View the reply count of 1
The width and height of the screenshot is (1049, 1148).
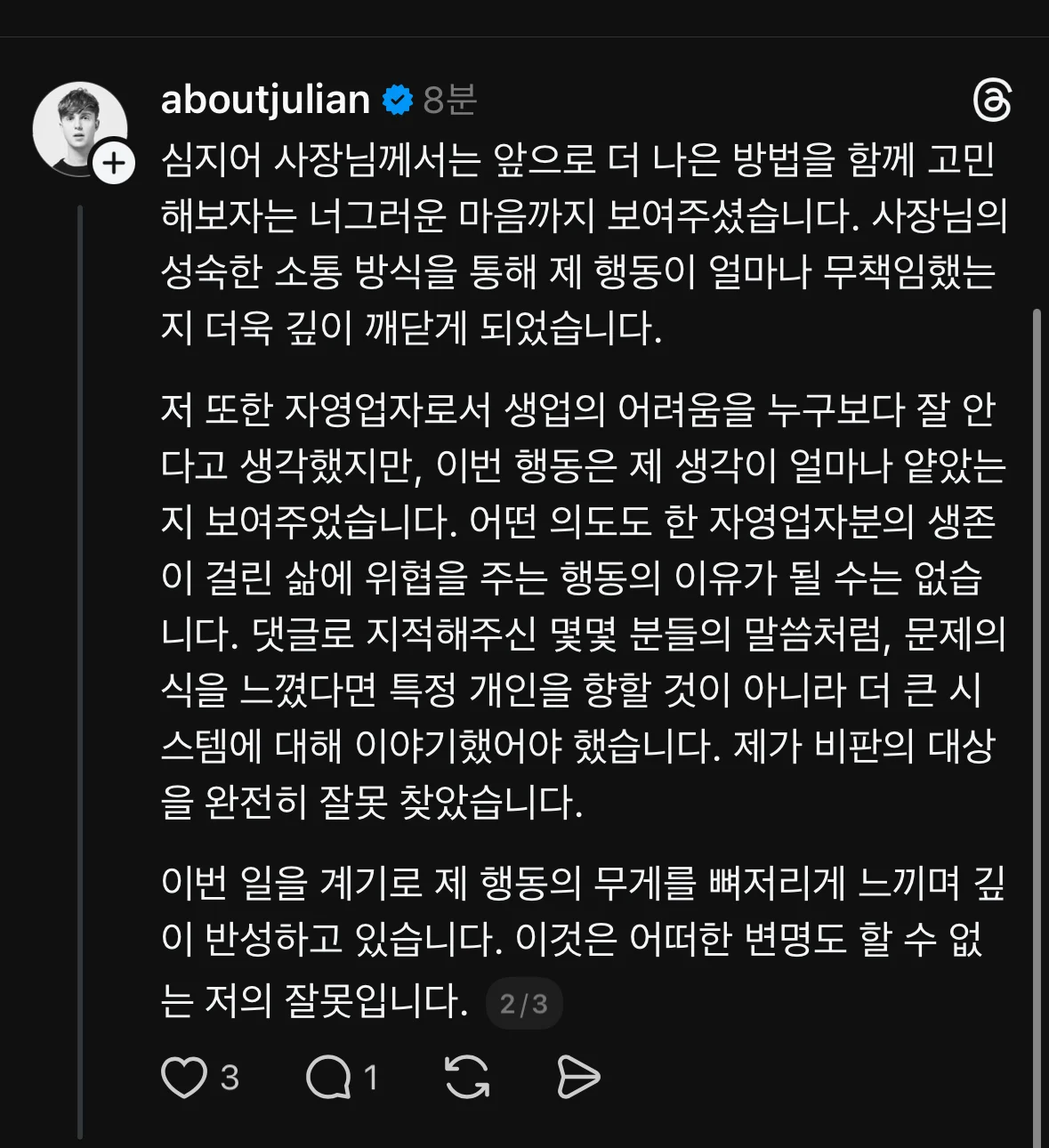pos(371,1078)
